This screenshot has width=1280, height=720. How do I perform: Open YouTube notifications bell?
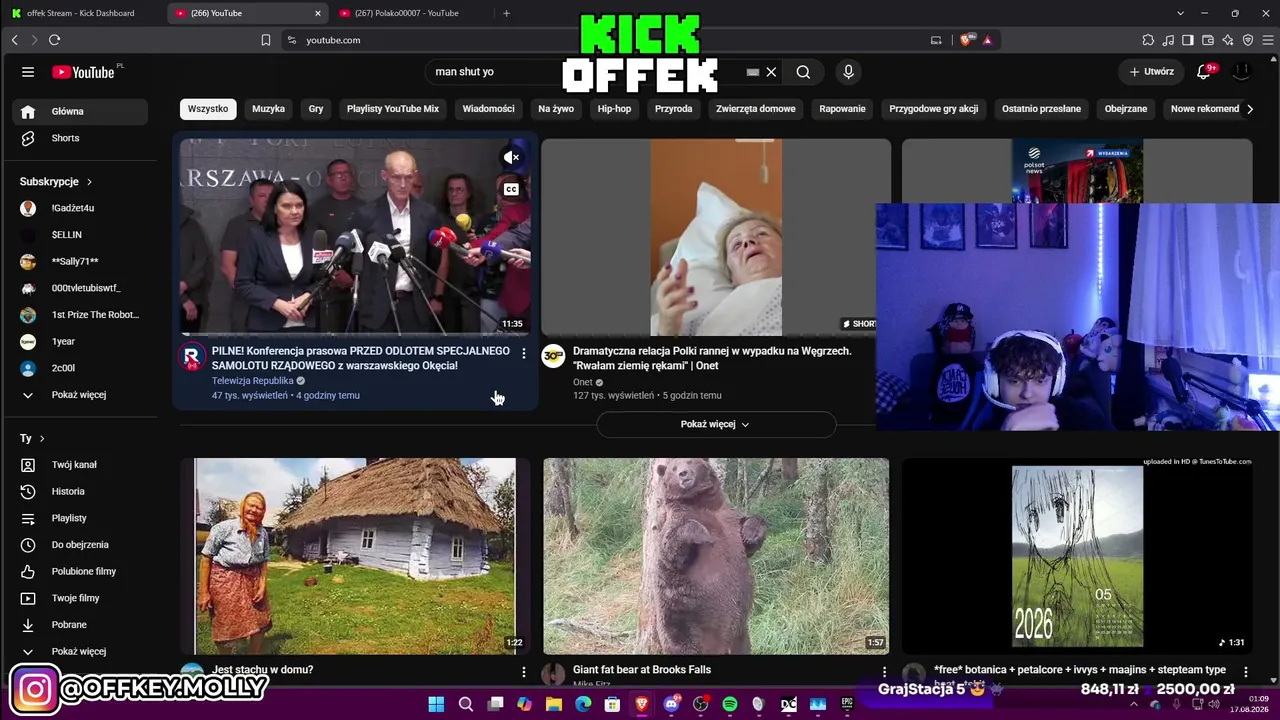tap(1204, 72)
